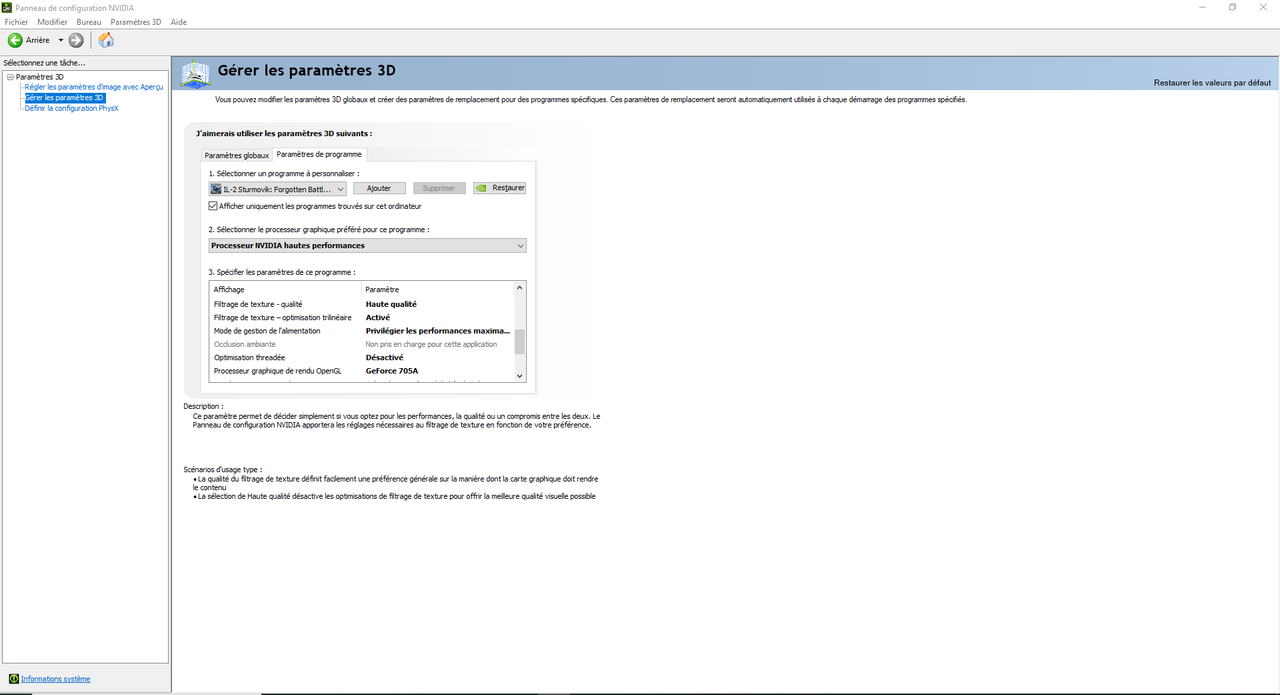Click the Ajouter button
This screenshot has height=695, width=1280.
point(379,188)
